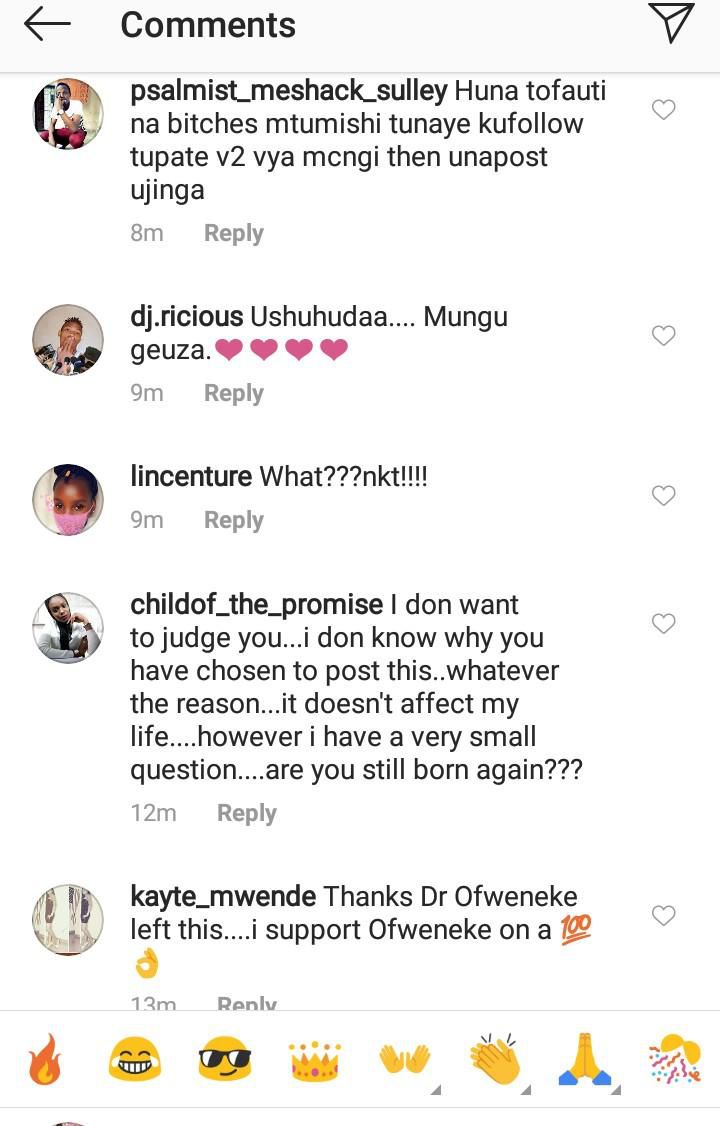
Task: Open kayte_mwende's profile avatar
Action: [x=68, y=919]
